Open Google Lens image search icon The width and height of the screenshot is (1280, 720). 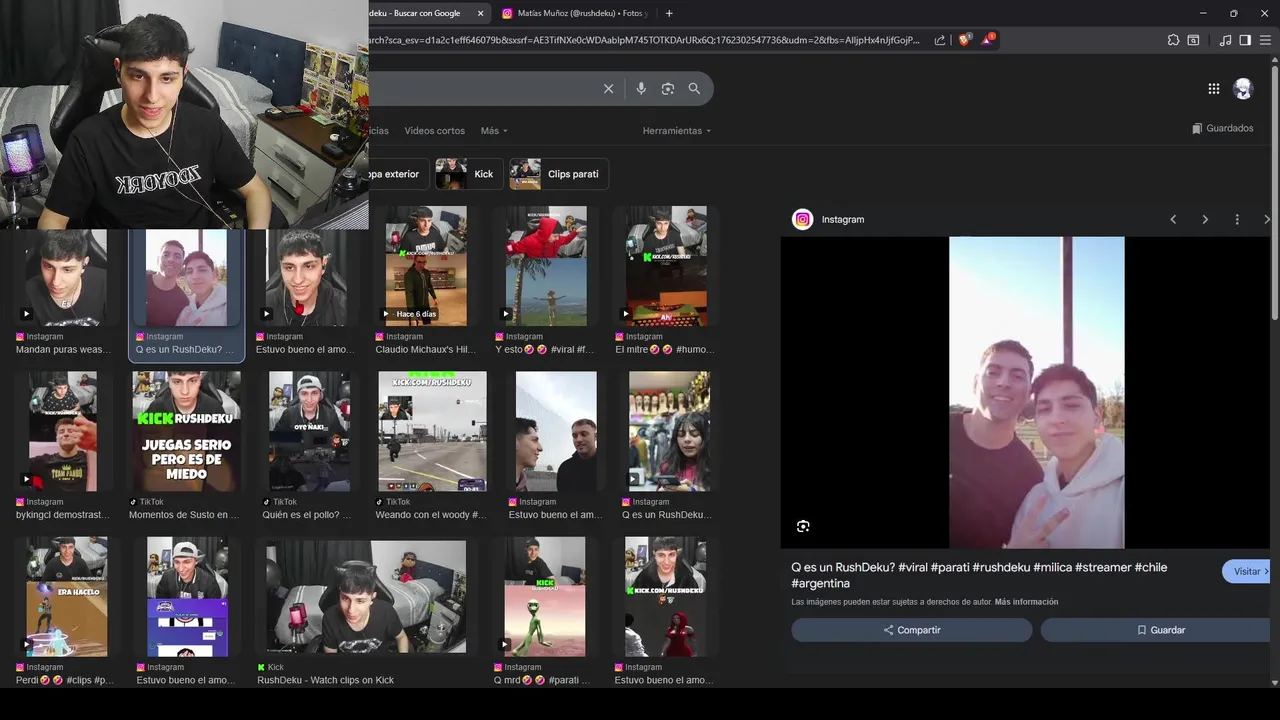tap(668, 89)
